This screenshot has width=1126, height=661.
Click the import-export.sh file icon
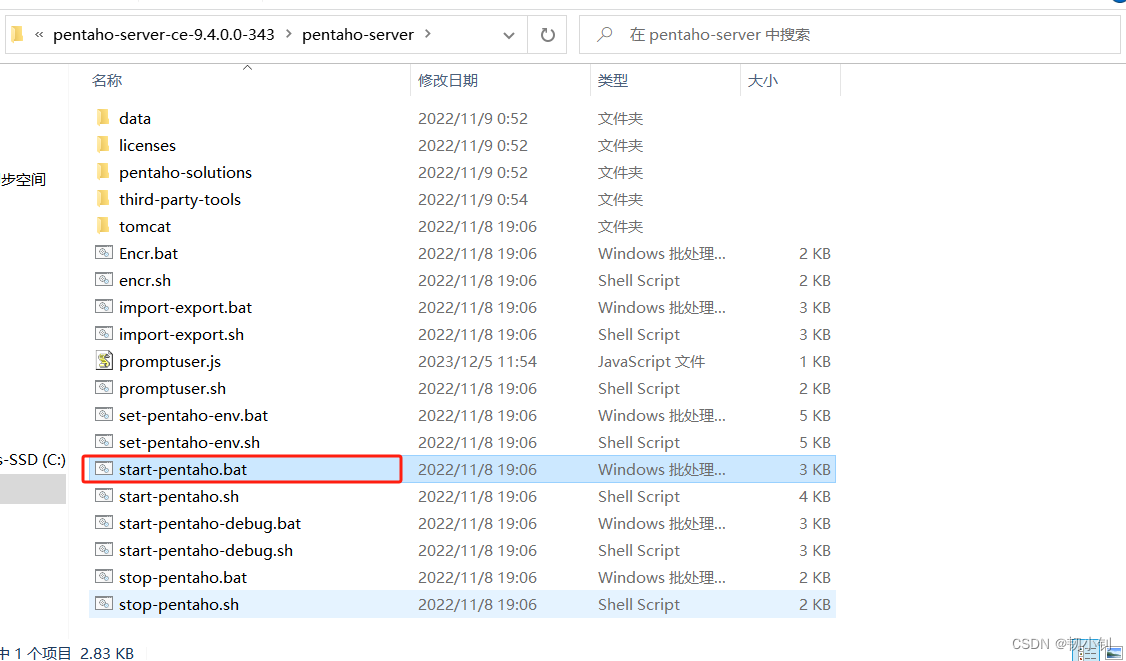(104, 334)
